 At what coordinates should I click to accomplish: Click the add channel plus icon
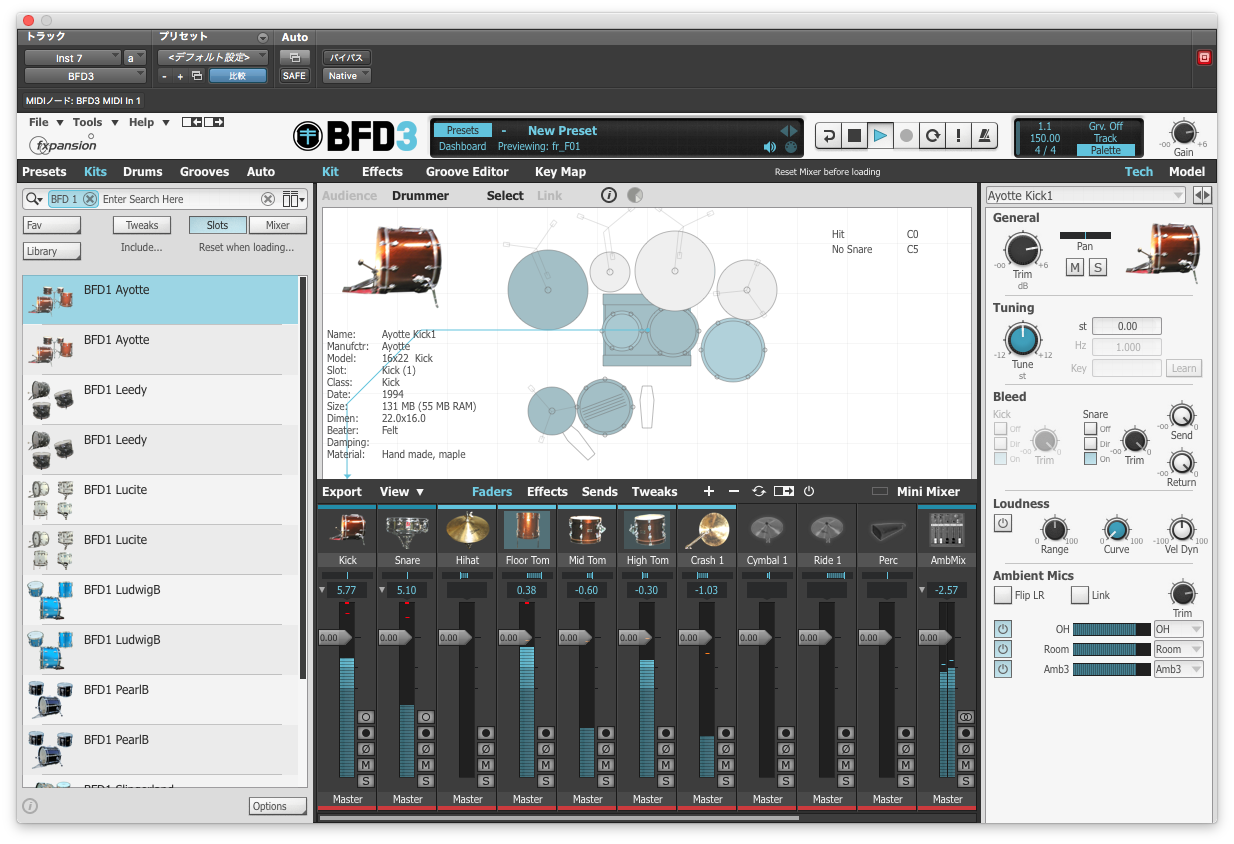click(709, 491)
